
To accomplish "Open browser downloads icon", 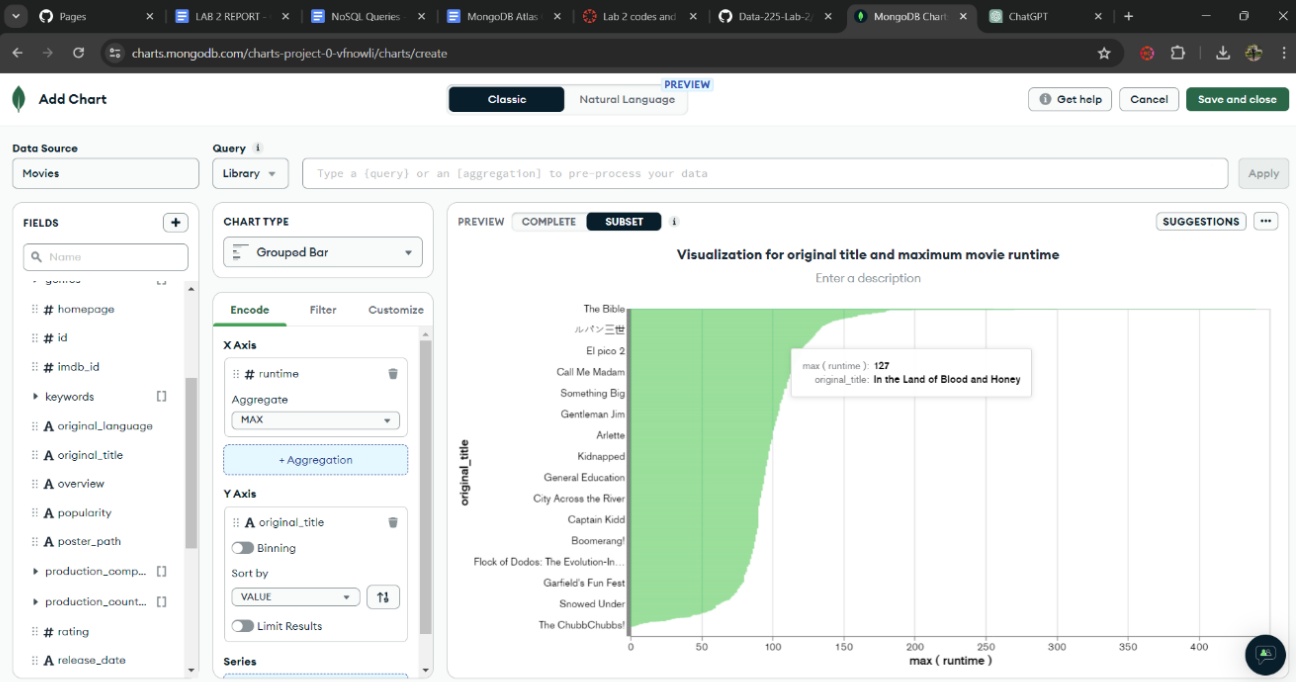I will click(x=1223, y=53).
